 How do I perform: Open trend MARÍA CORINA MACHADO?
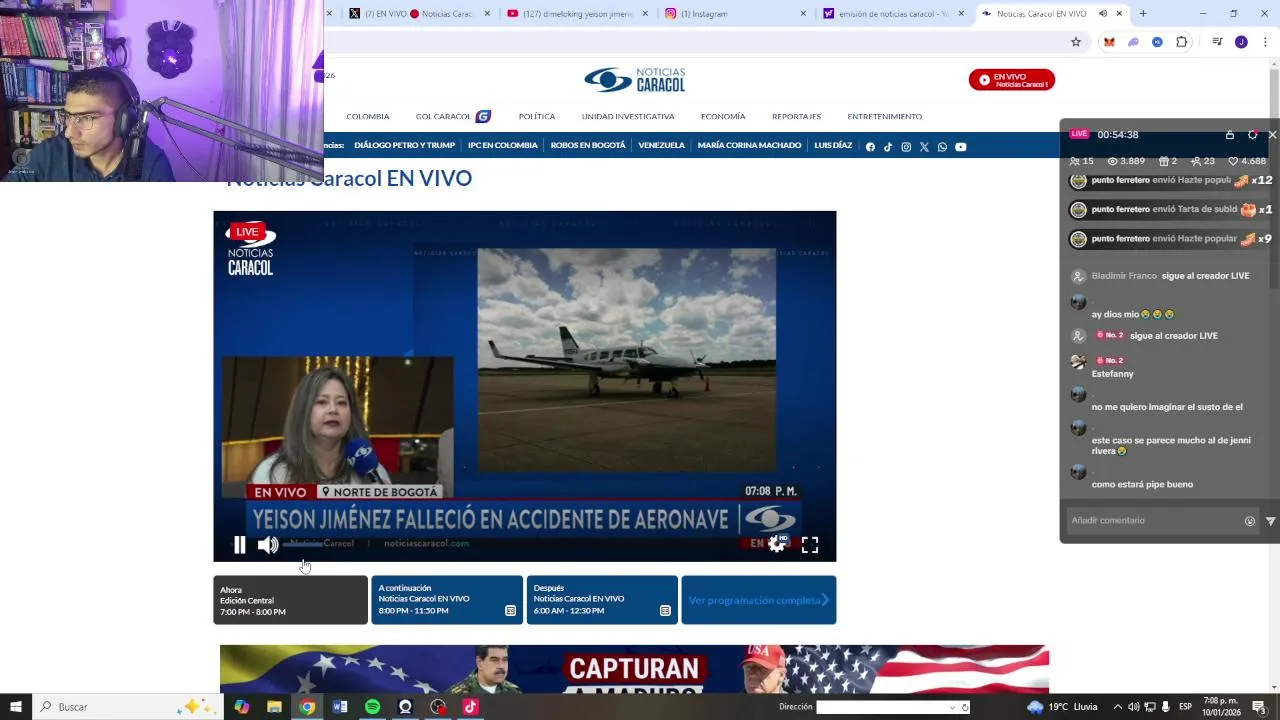tap(749, 146)
